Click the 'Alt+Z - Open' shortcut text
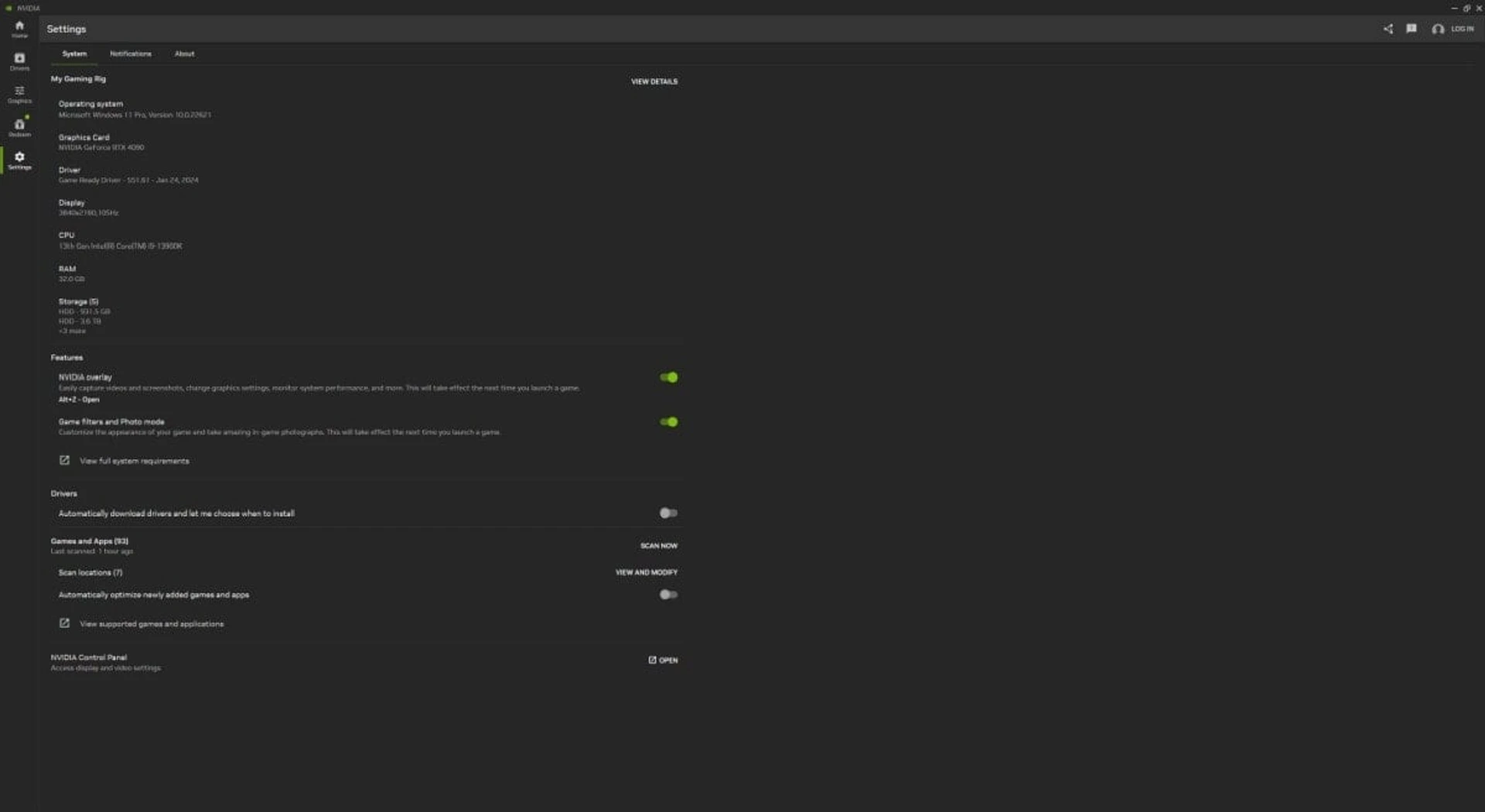The image size is (1485, 812). click(79, 400)
